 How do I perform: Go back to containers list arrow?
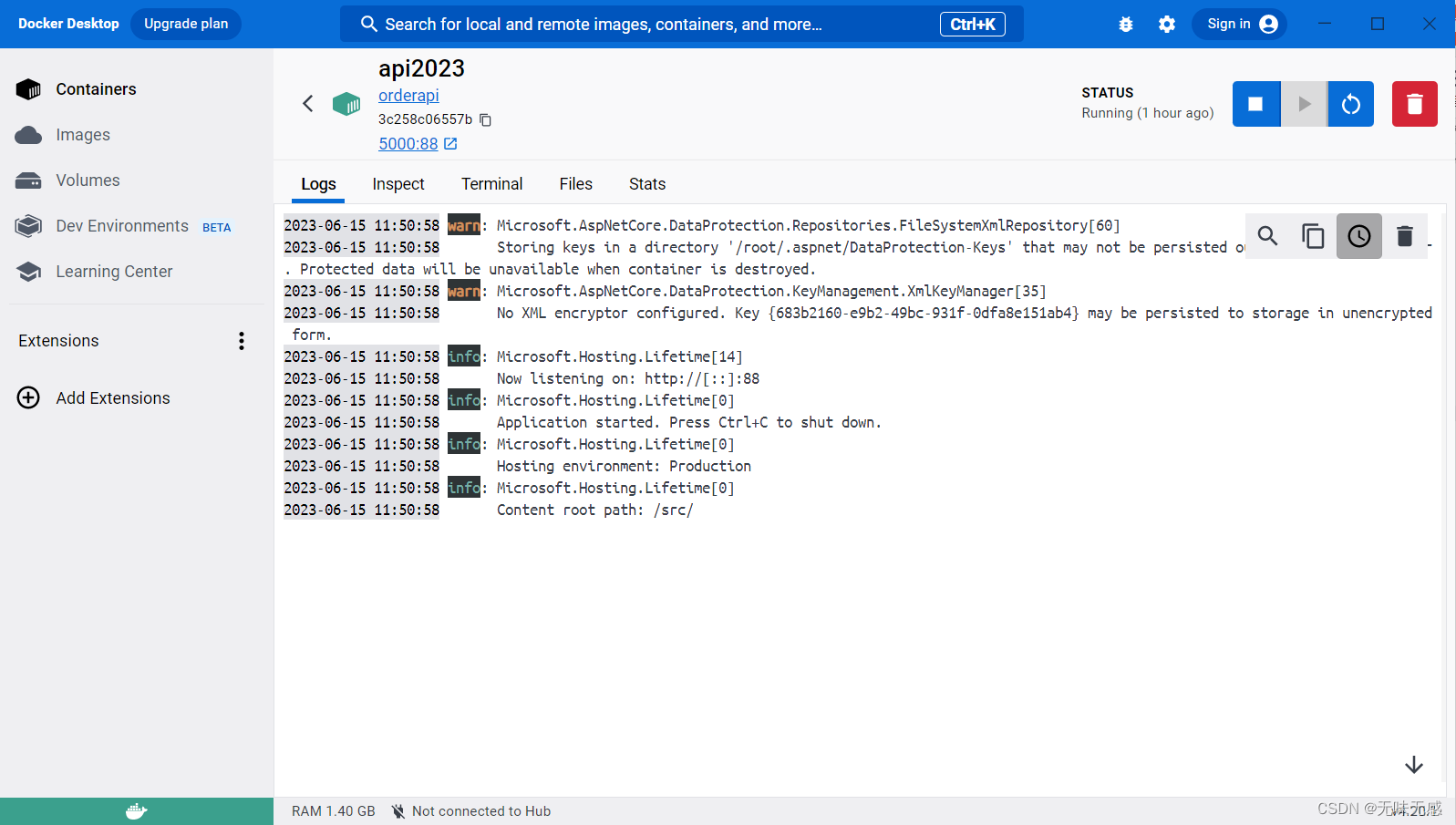[308, 103]
